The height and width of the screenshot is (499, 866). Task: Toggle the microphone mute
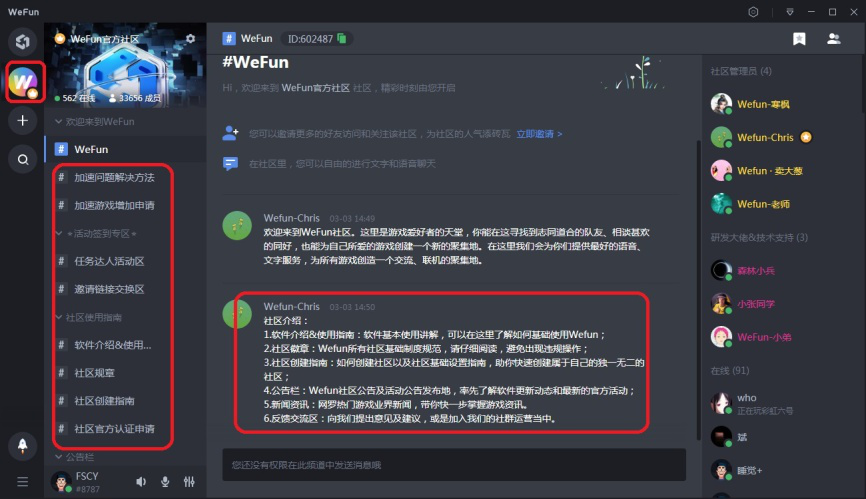pyautogui.click(x=165, y=482)
